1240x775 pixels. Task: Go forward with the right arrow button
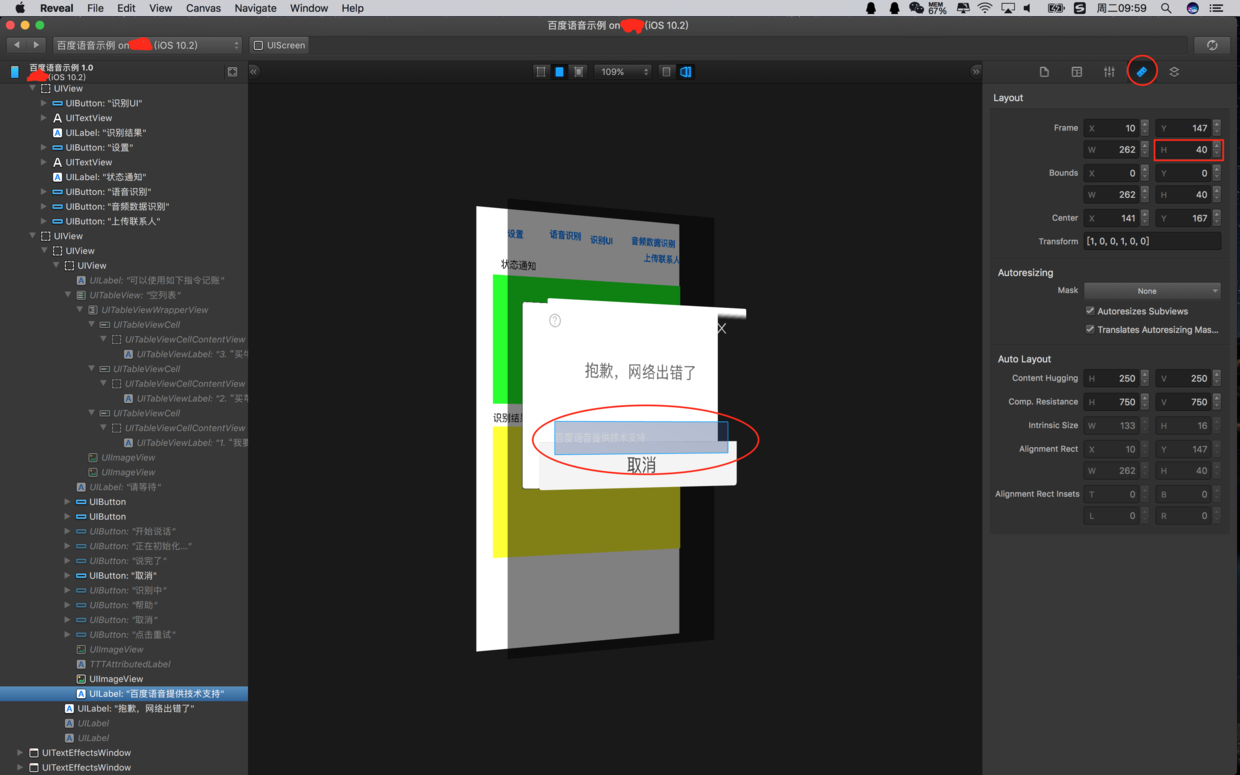37,45
